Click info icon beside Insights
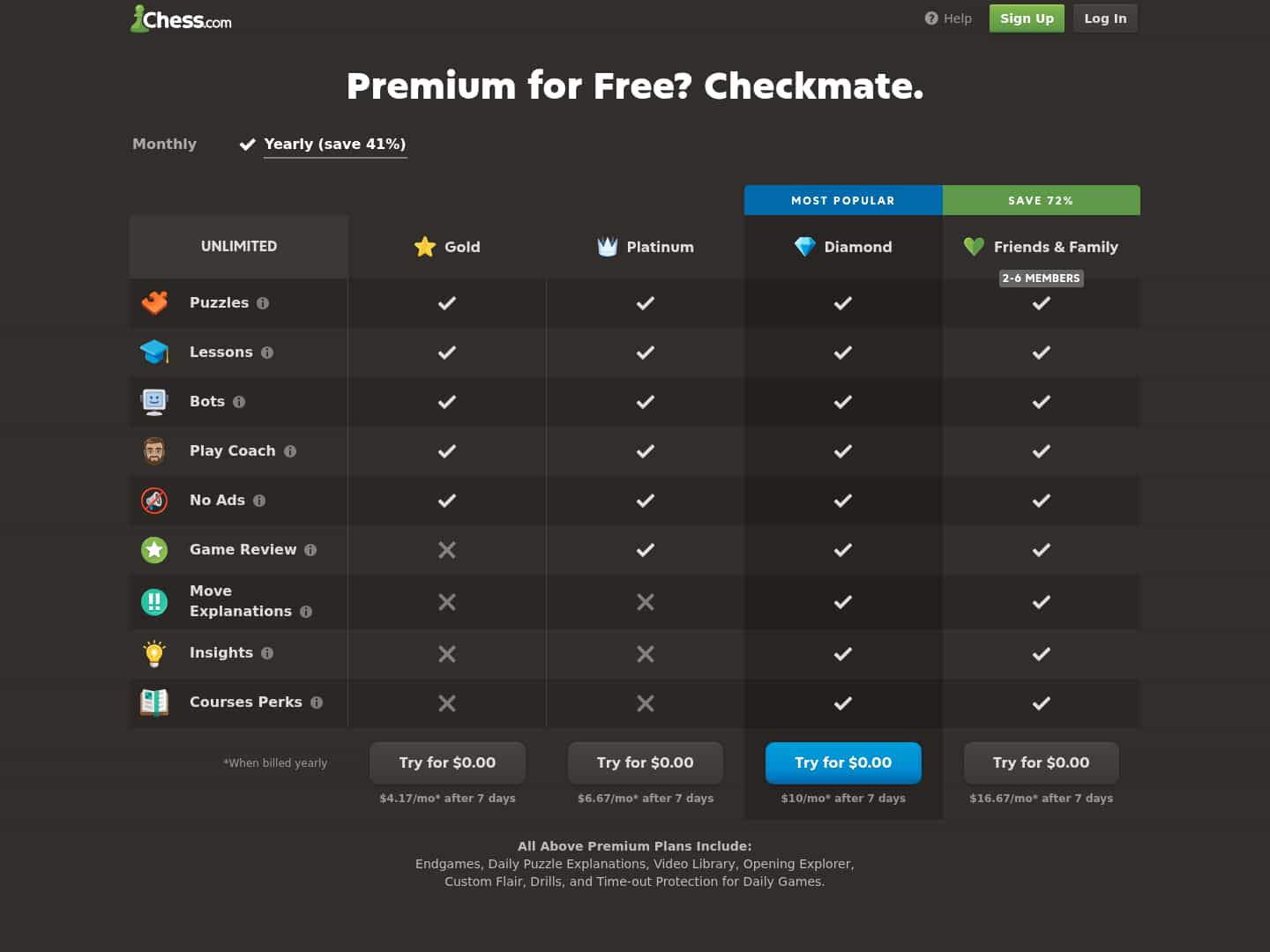Viewport: 1270px width, 952px height. click(267, 653)
